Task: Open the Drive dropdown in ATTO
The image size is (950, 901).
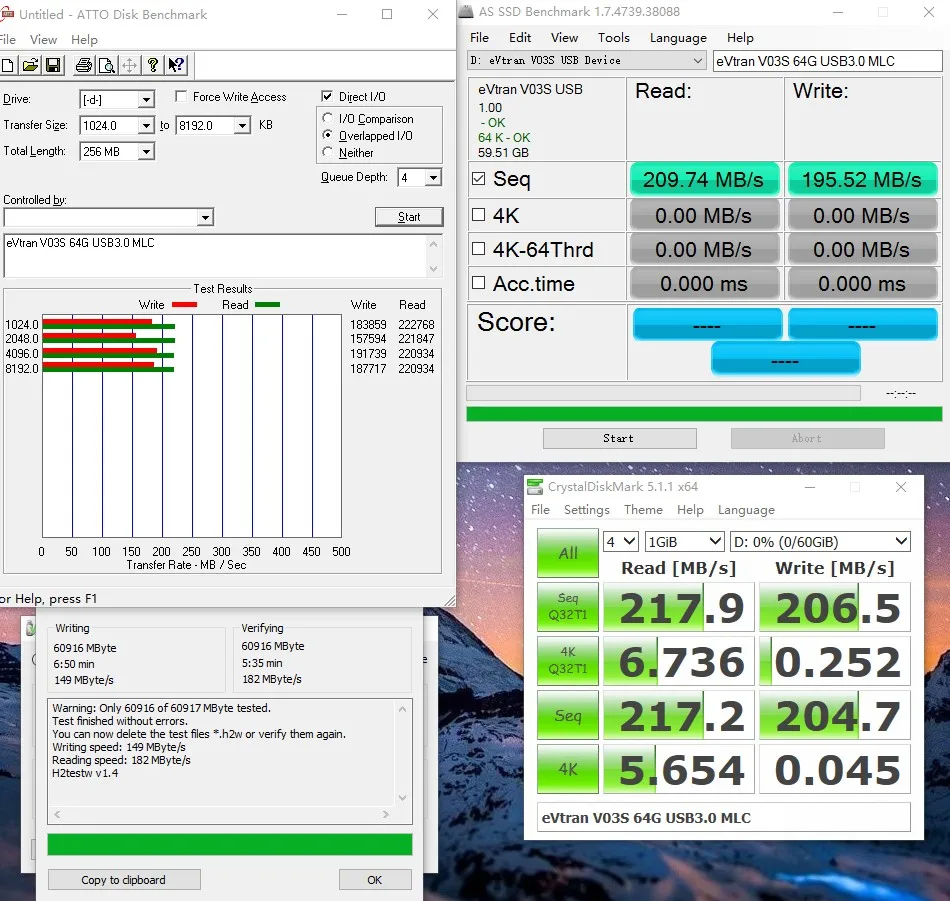Action: tap(146, 99)
